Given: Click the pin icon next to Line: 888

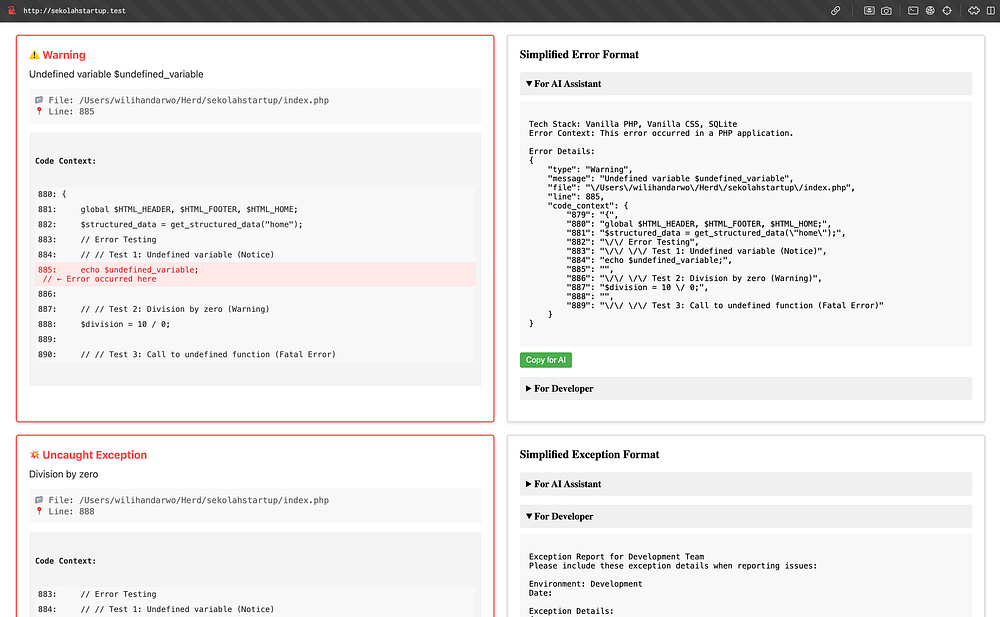Looking at the screenshot, I should point(39,511).
